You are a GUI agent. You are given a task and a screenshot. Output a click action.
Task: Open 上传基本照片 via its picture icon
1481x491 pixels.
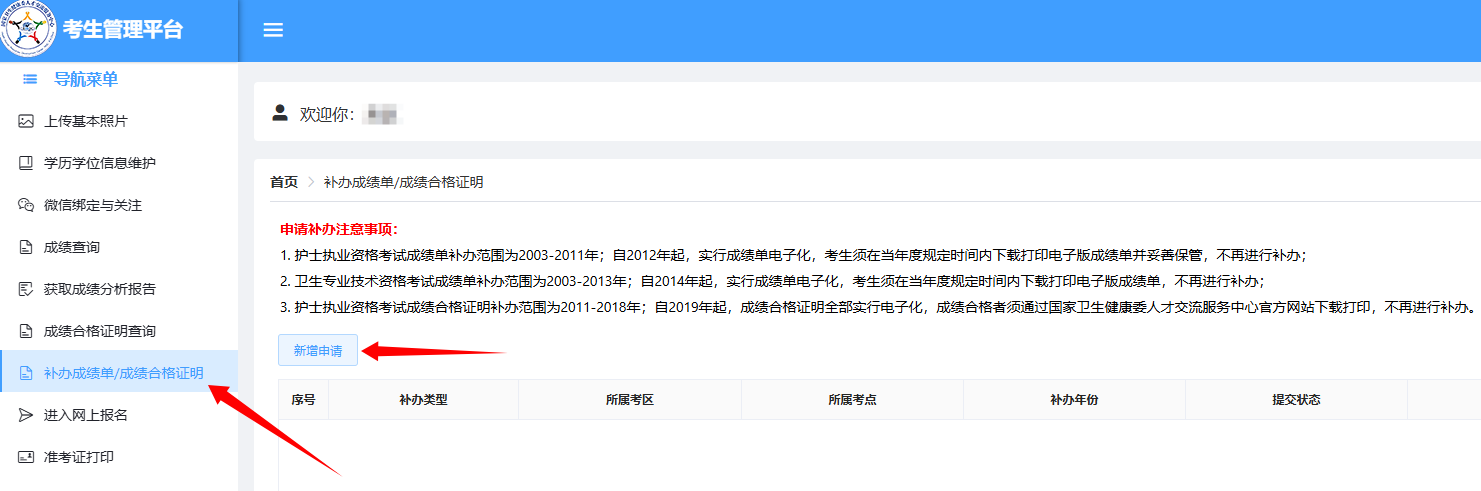(x=26, y=121)
